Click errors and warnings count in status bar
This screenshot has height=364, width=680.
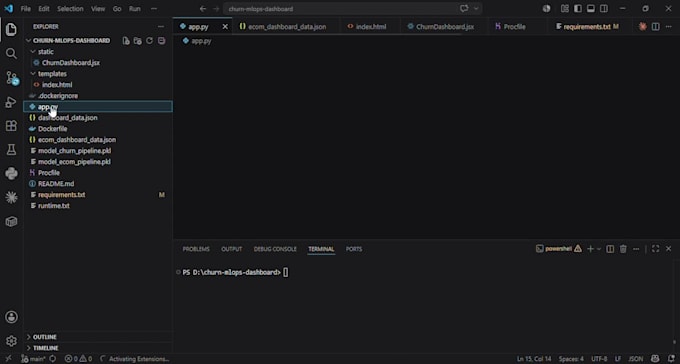(78, 359)
